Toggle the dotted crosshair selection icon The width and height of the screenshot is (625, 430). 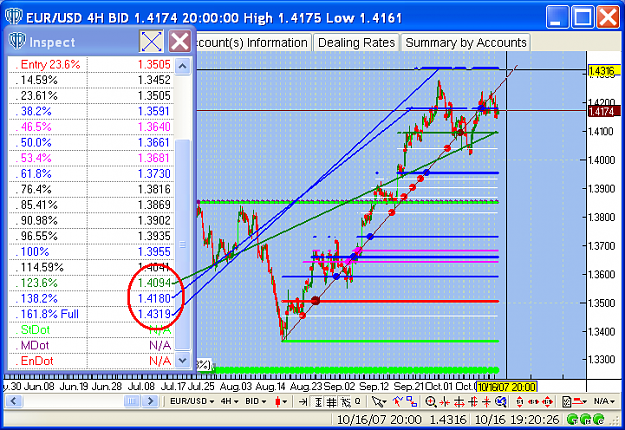tap(346, 402)
